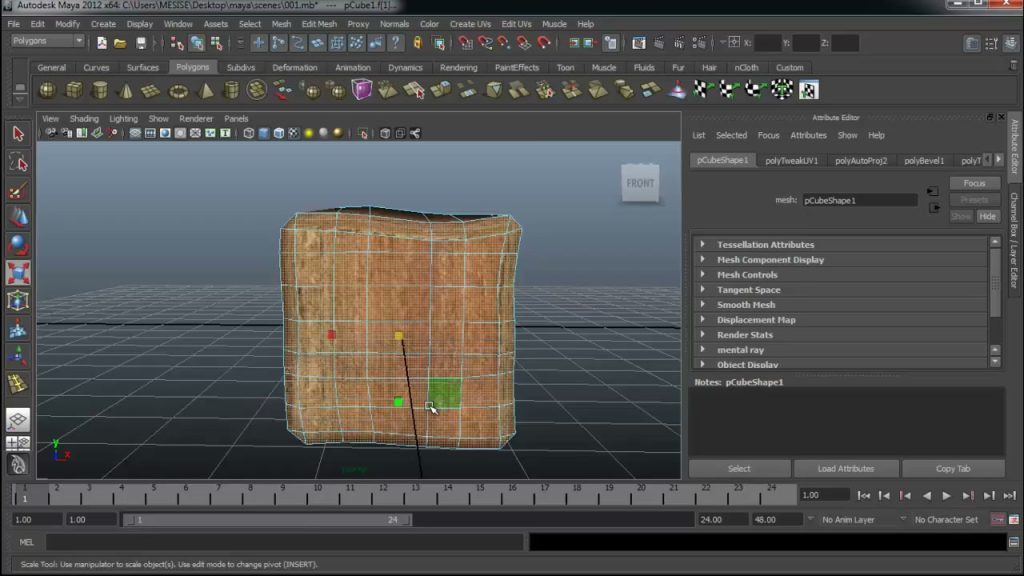Expand Mesh Component Display section
This screenshot has height=576, width=1024.
click(x=703, y=259)
